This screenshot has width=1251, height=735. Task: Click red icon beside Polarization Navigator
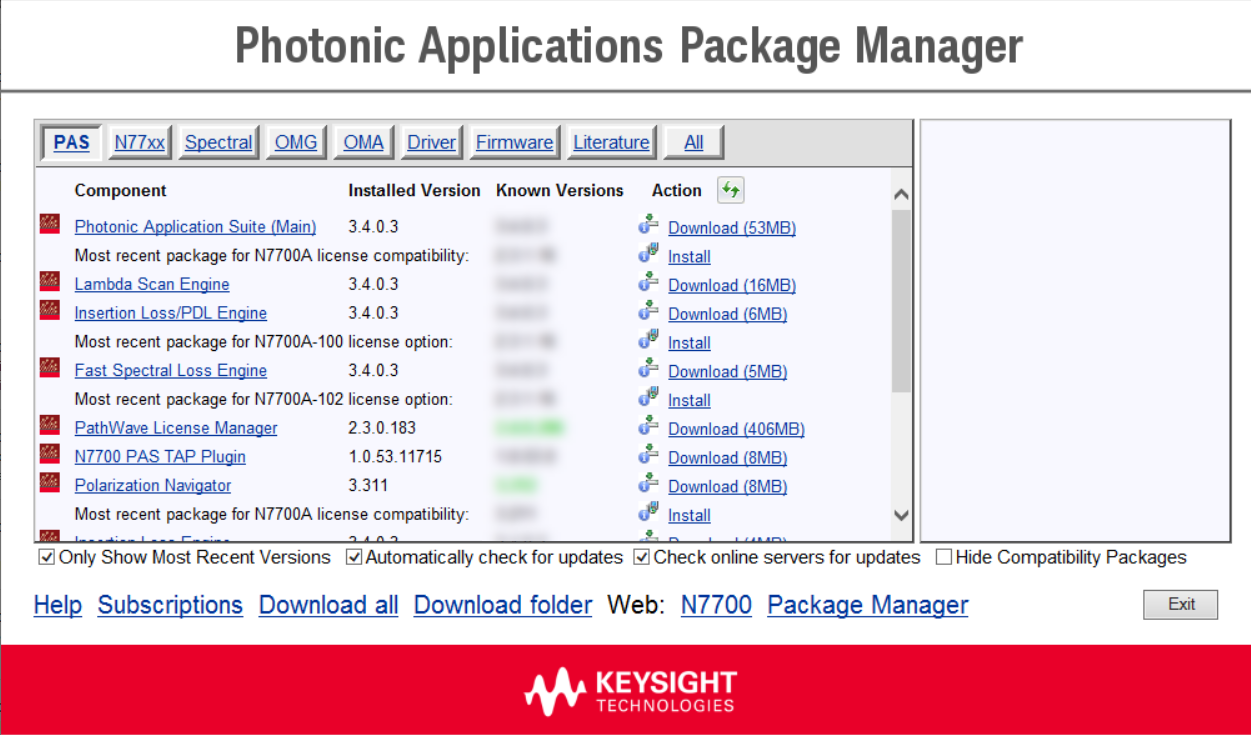tap(49, 483)
